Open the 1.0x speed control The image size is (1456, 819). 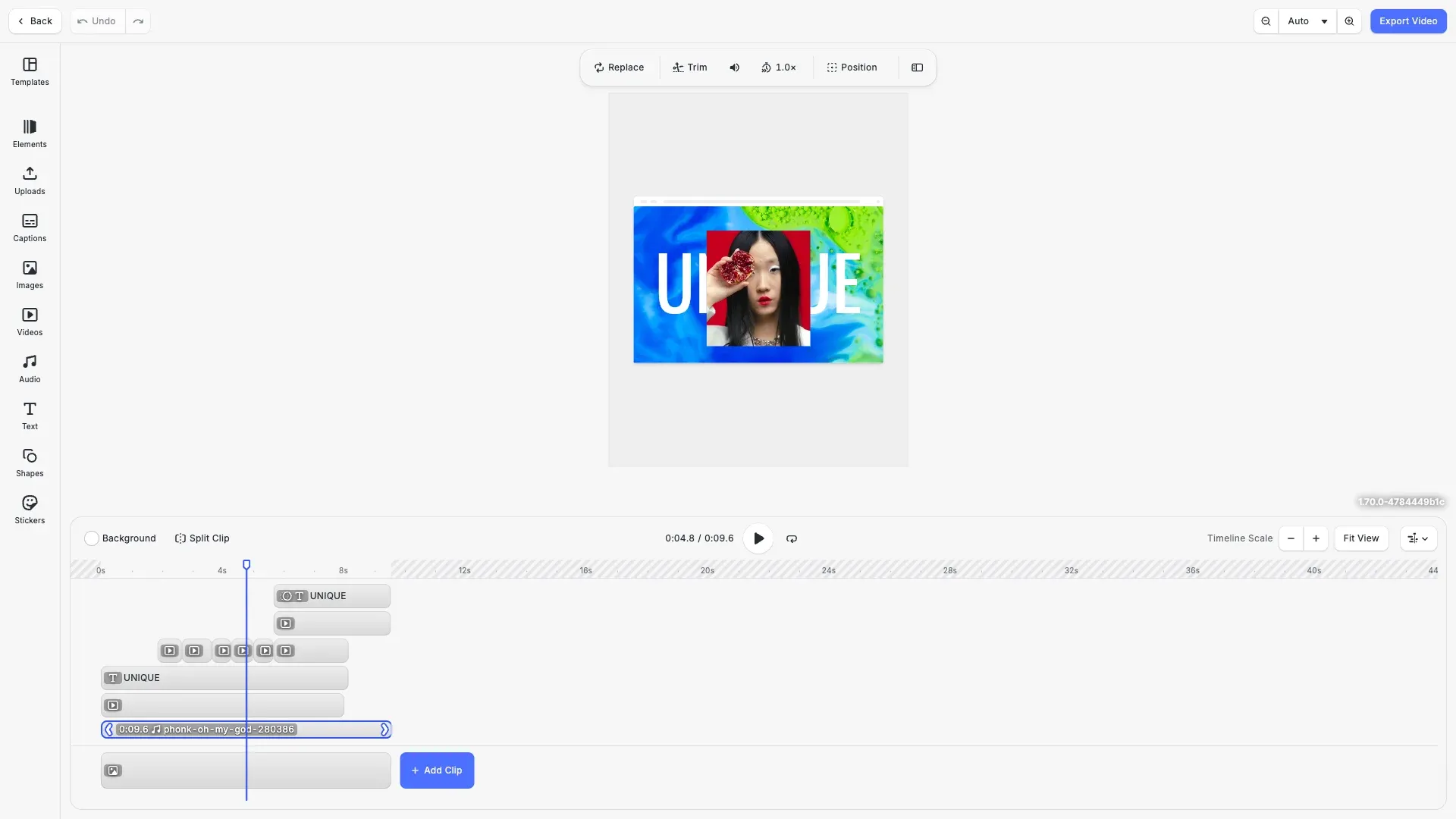click(x=779, y=67)
